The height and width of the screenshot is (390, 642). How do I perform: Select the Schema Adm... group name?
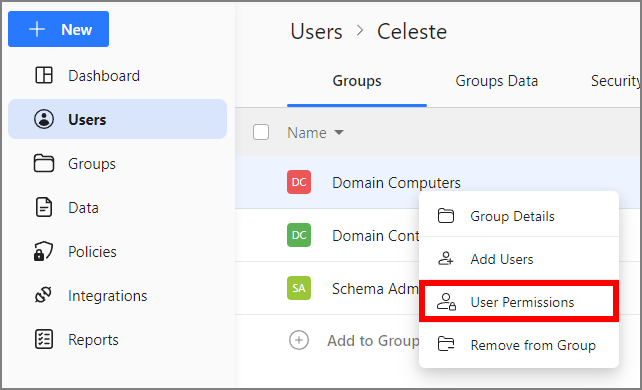pos(375,289)
